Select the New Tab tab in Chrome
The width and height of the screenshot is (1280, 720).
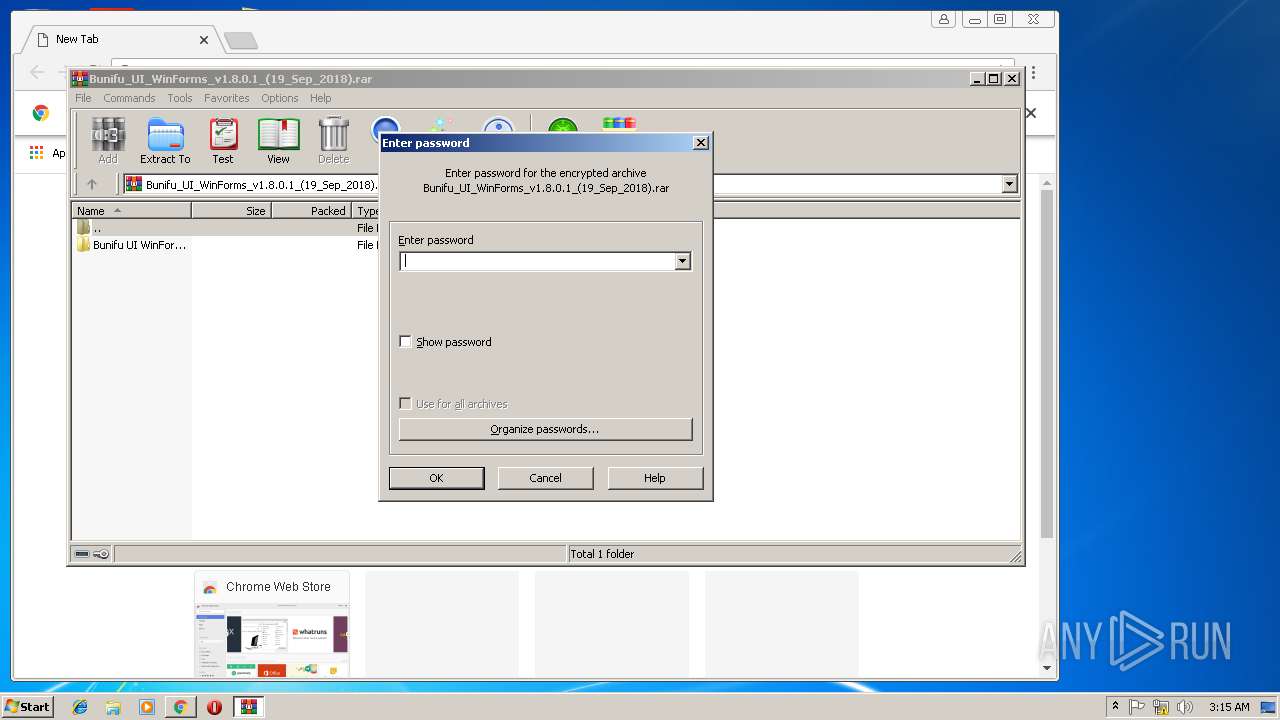[x=120, y=39]
